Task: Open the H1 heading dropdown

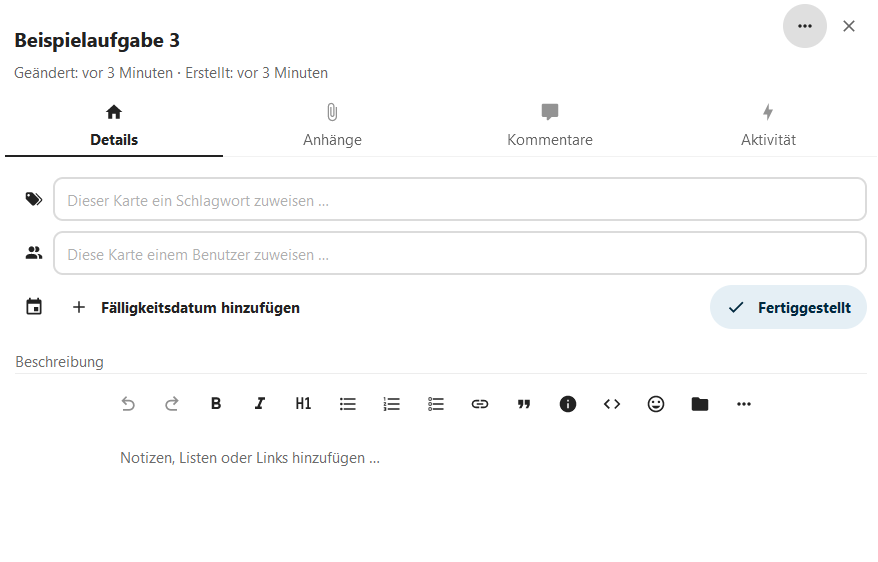Action: pyautogui.click(x=304, y=404)
